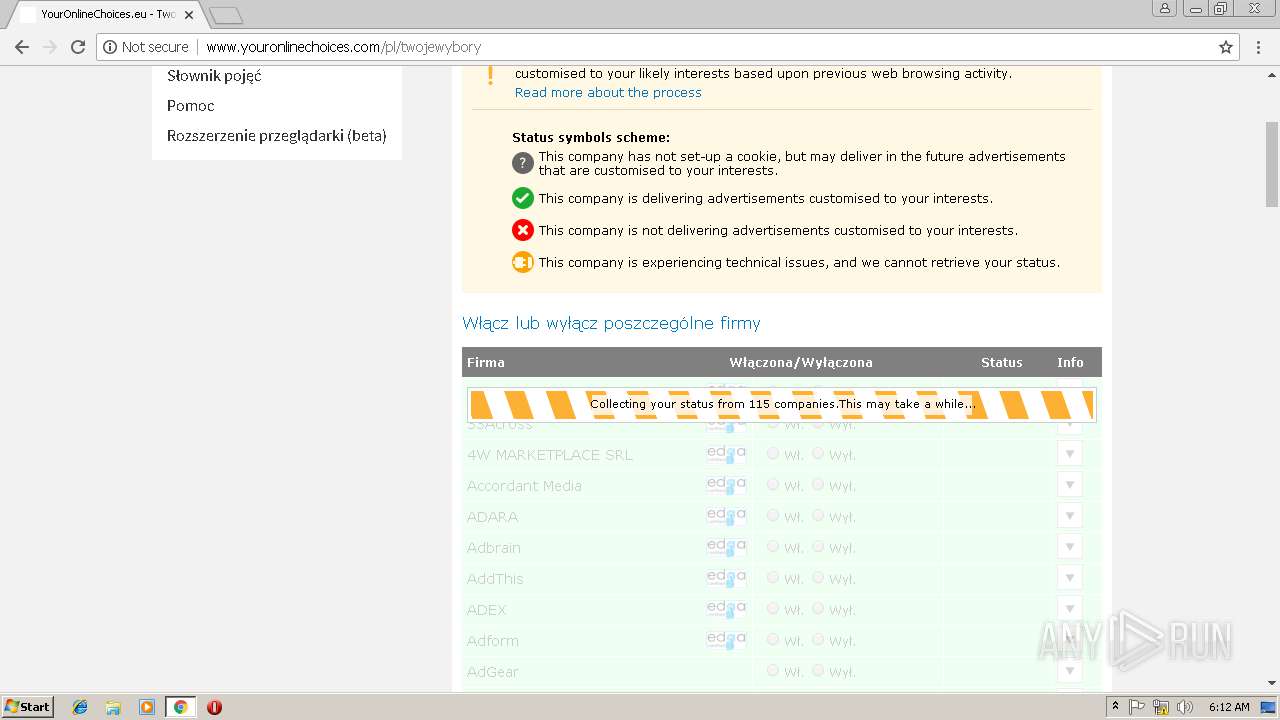Turn on Accordant Media with Wł.
Screen dimensions: 1280x720
point(773,484)
